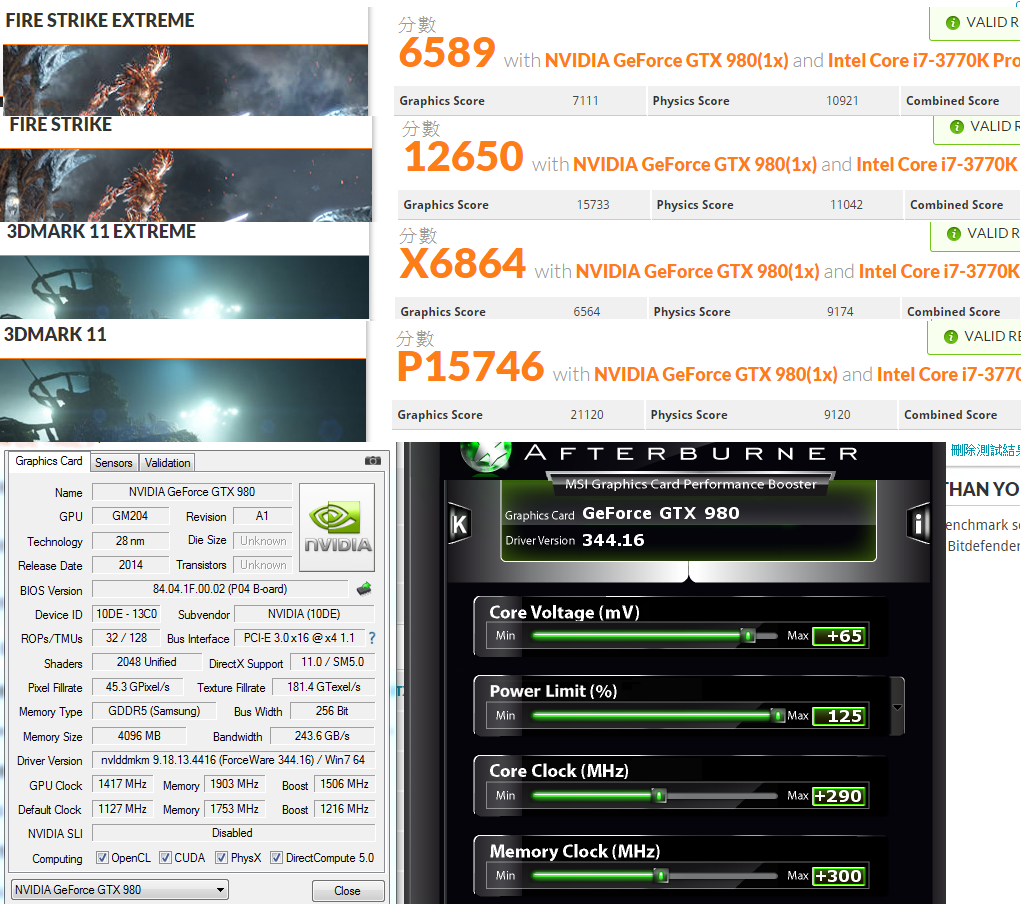Click the Fire Strike thumbnail image

pos(186,186)
